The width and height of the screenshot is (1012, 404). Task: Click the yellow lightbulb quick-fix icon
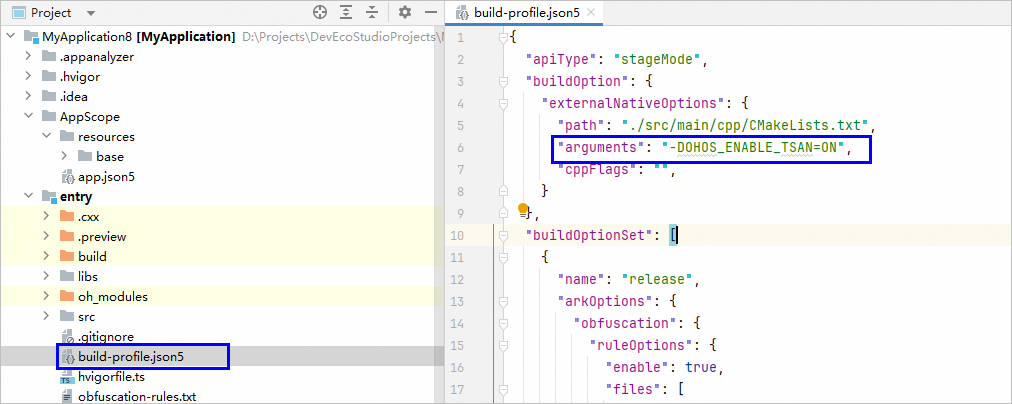(522, 209)
